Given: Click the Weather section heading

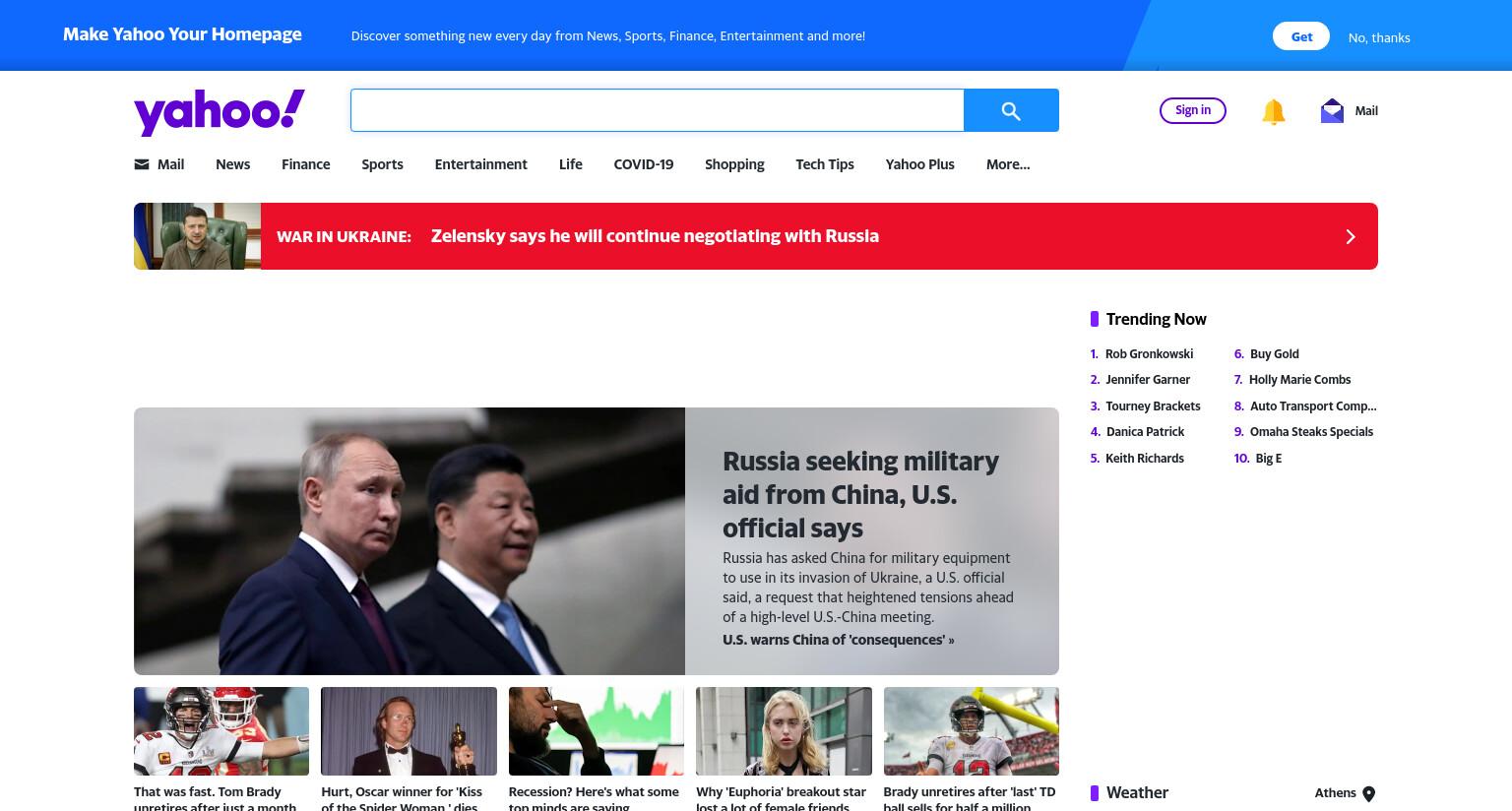Looking at the screenshot, I should tap(1137, 793).
